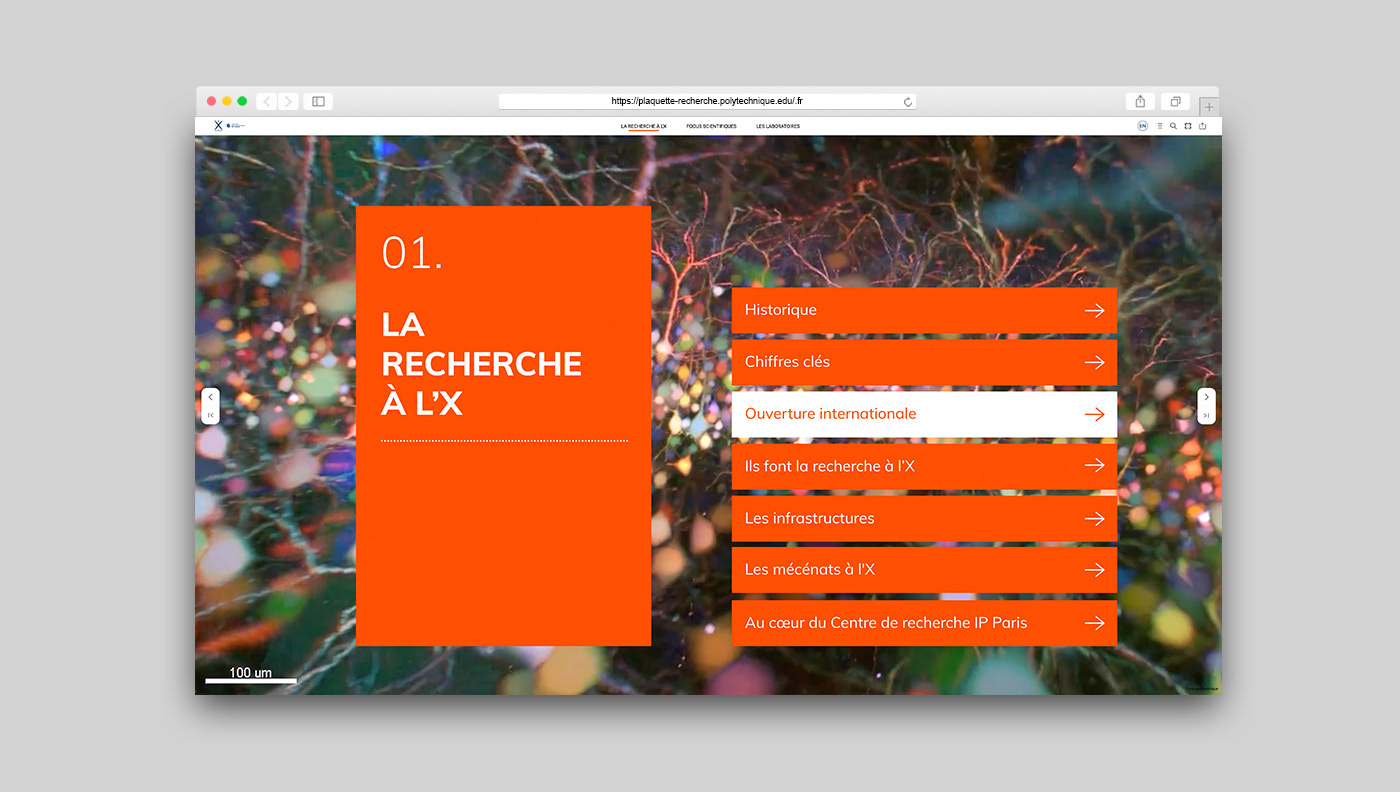Viewport: 1400px width, 792px height.
Task: Switch language with the EN button
Action: pos(1142,126)
